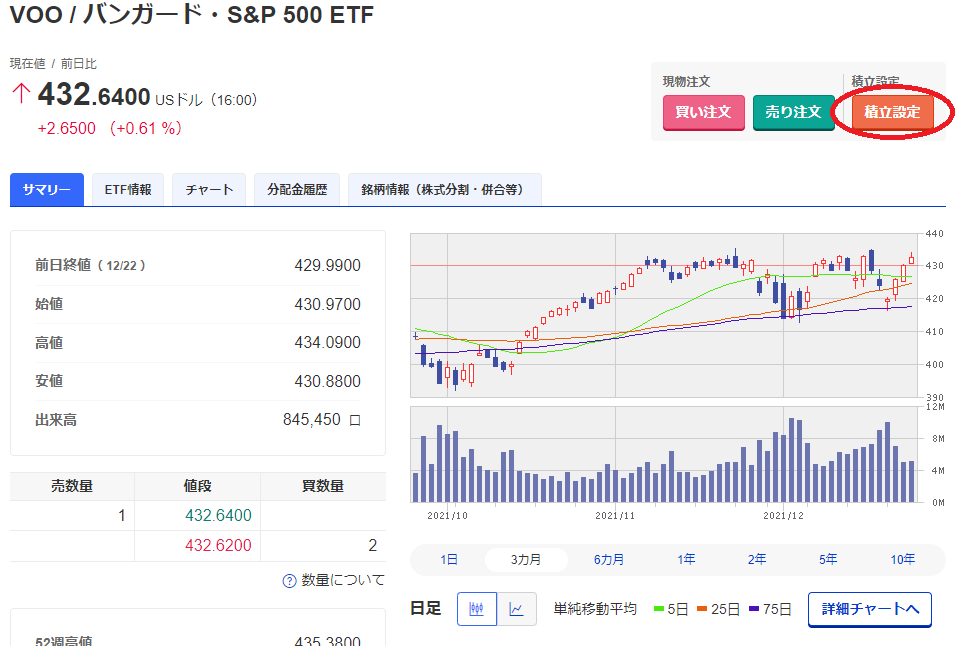
Task: Switch to the ETF情報 tab
Action: pyautogui.click(x=128, y=189)
